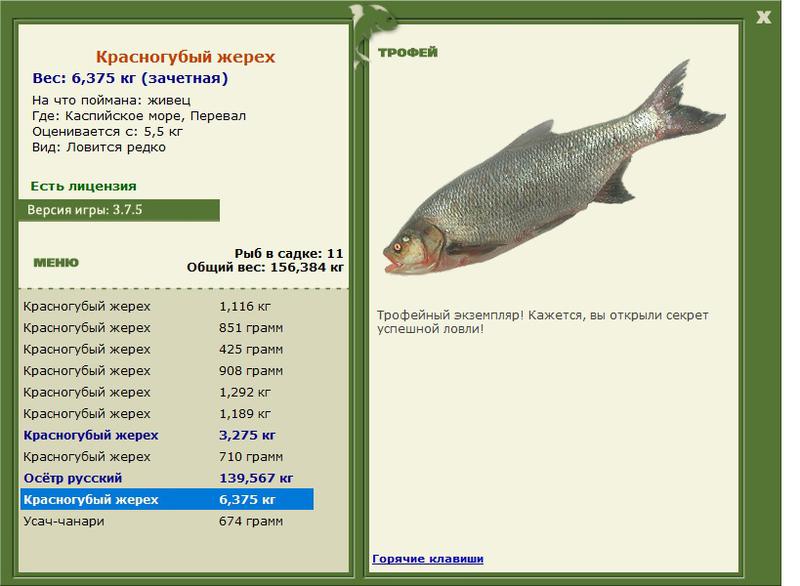The width and height of the screenshot is (800, 586).
Task: Open the МЕНЮ button
Action: coord(56,263)
